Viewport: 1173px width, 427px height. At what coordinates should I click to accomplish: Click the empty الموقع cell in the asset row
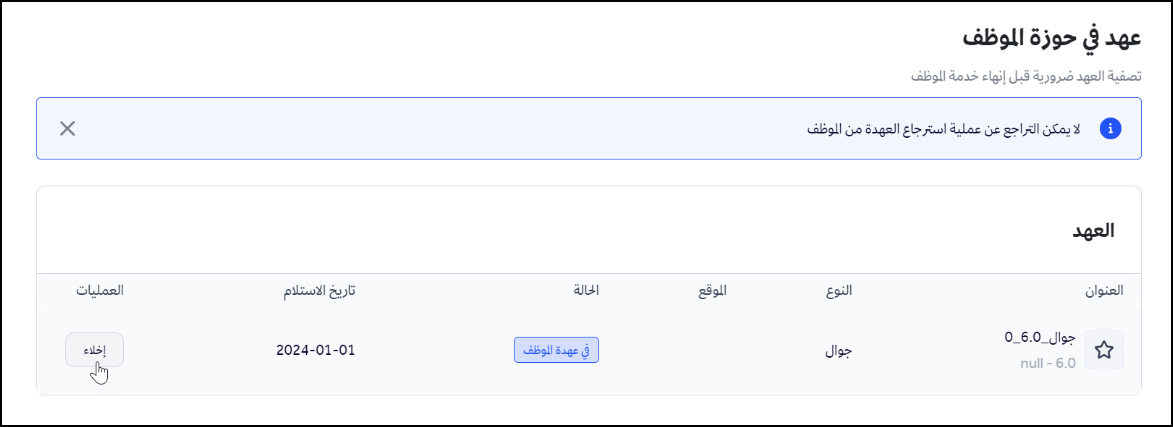[x=710, y=350]
